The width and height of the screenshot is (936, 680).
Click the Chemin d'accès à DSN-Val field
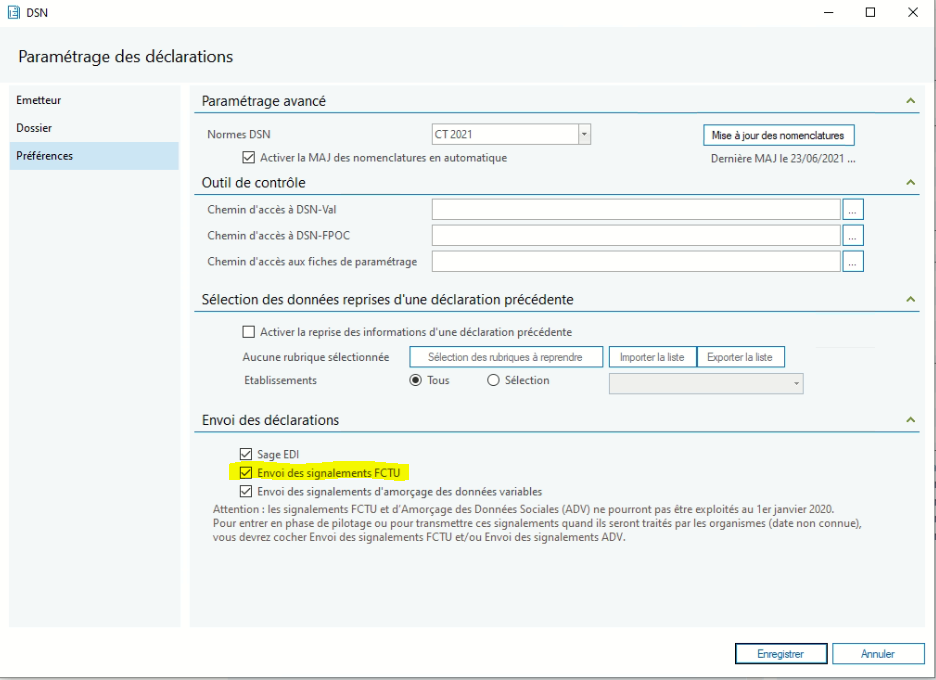[635, 209]
